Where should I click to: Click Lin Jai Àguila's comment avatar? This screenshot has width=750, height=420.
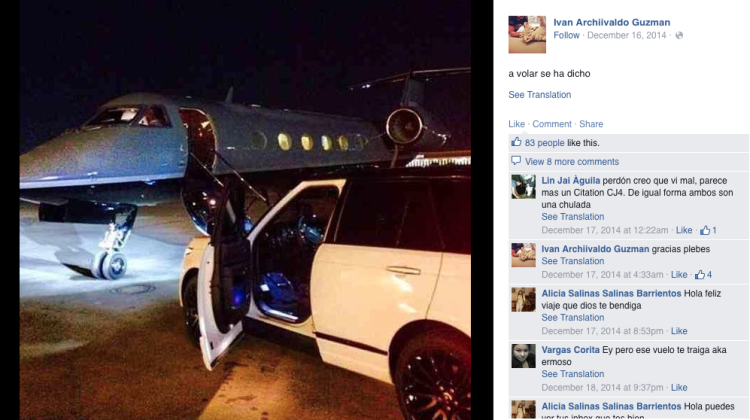[x=523, y=187]
